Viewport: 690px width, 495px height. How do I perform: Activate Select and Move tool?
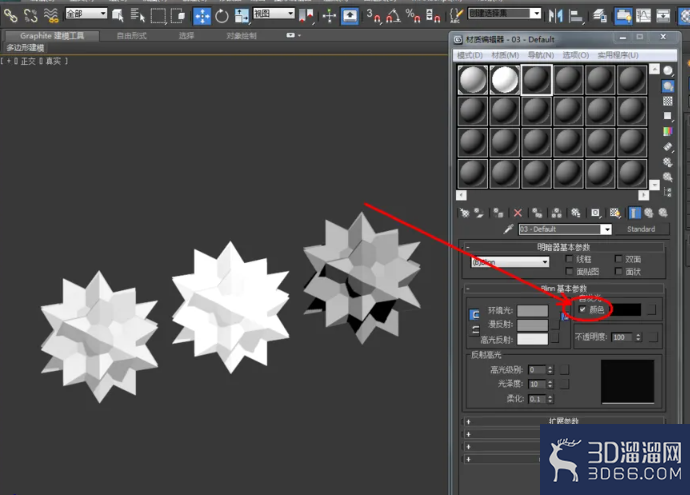coord(202,17)
